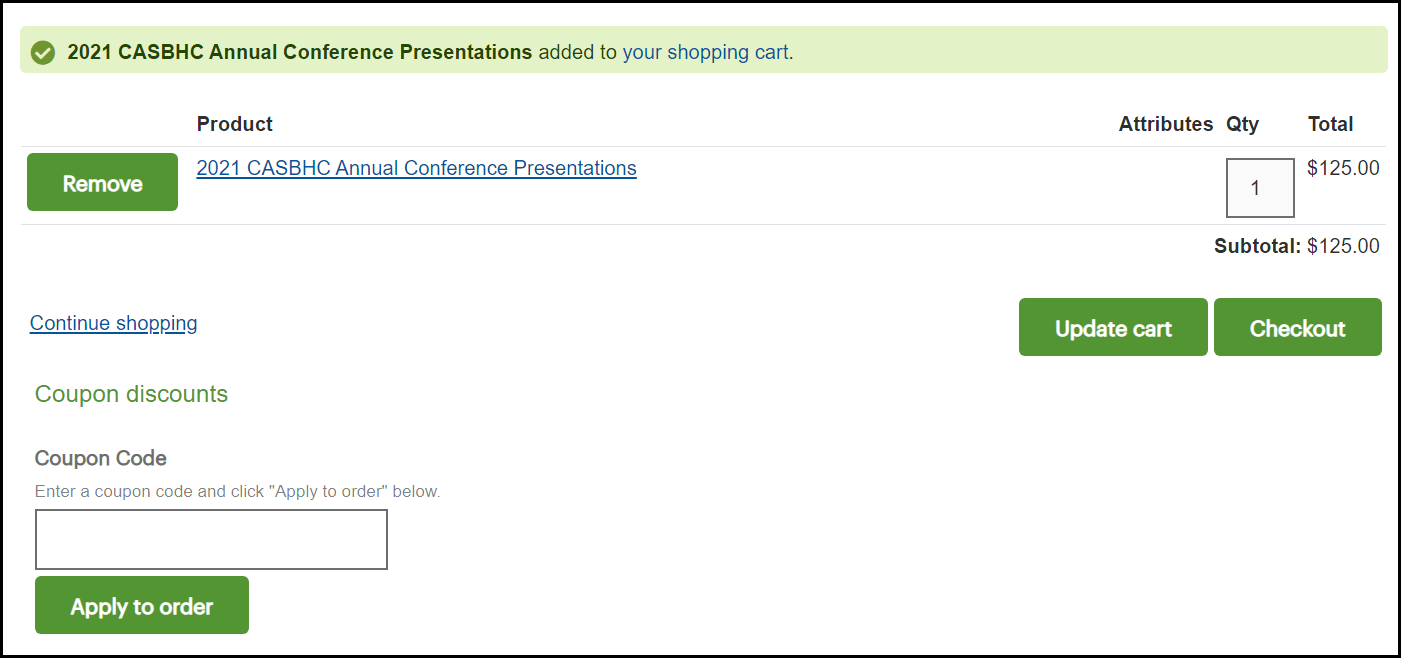Open the 2021 CASBHC Annual Conference Presentations product
This screenshot has width=1401, height=658.
pyautogui.click(x=416, y=167)
